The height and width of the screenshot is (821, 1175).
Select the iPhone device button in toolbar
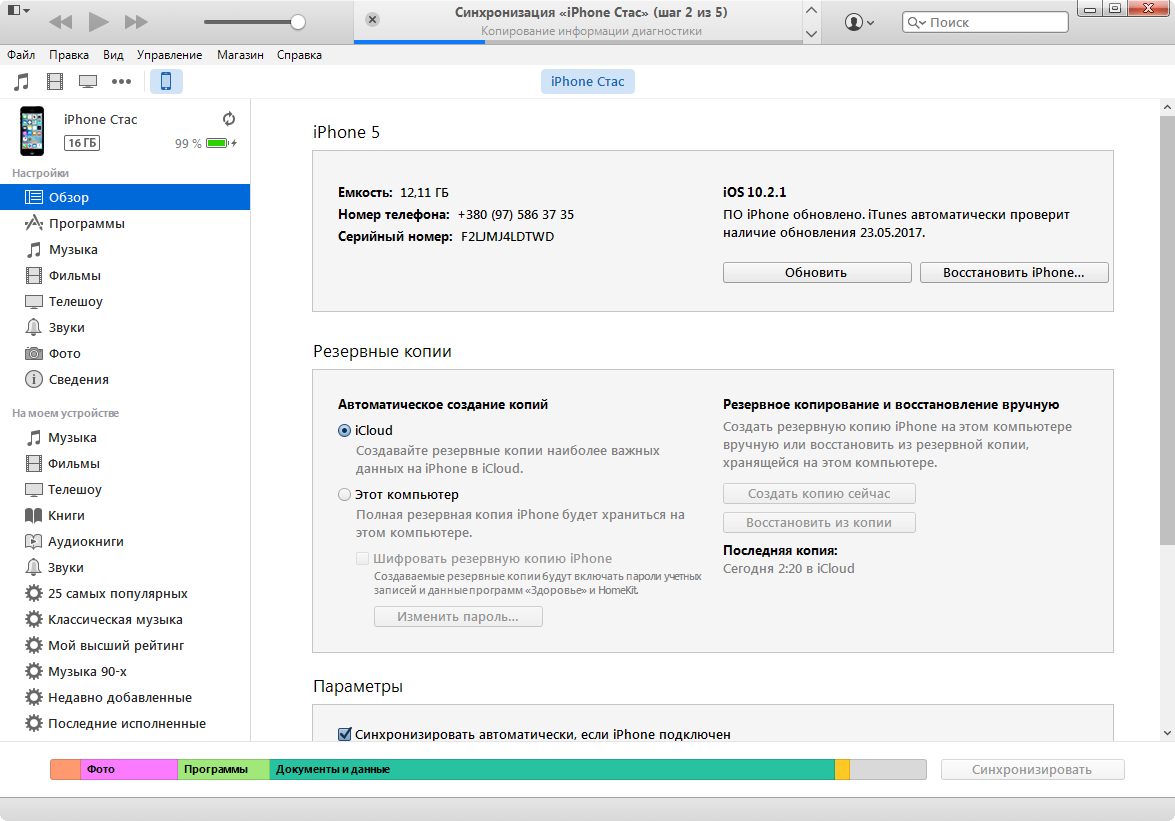click(x=166, y=82)
